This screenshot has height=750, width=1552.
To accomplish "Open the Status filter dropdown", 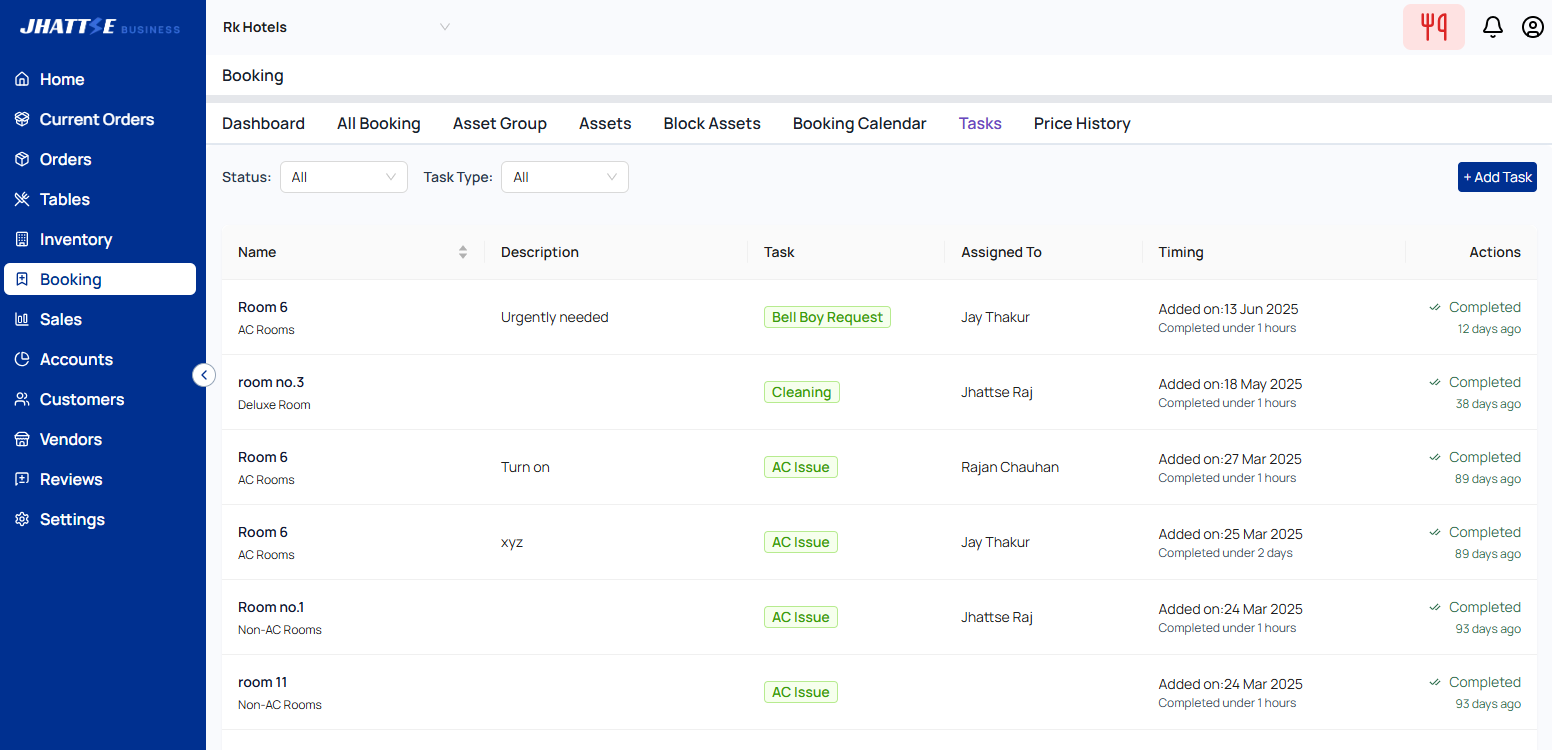I will pos(343,177).
